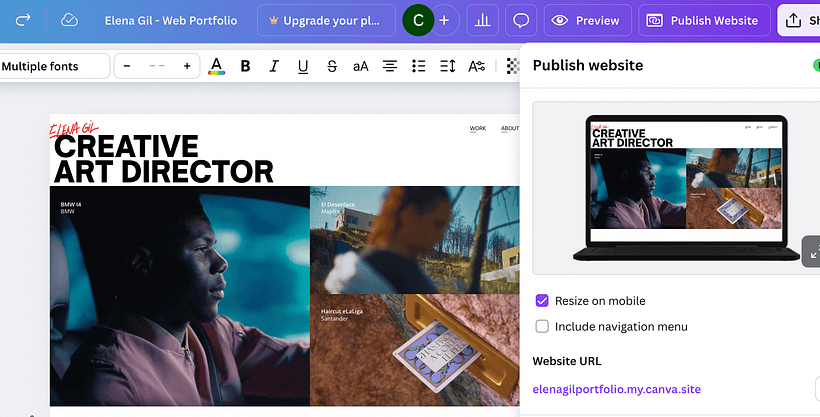Edit the font size value field

[157, 66]
